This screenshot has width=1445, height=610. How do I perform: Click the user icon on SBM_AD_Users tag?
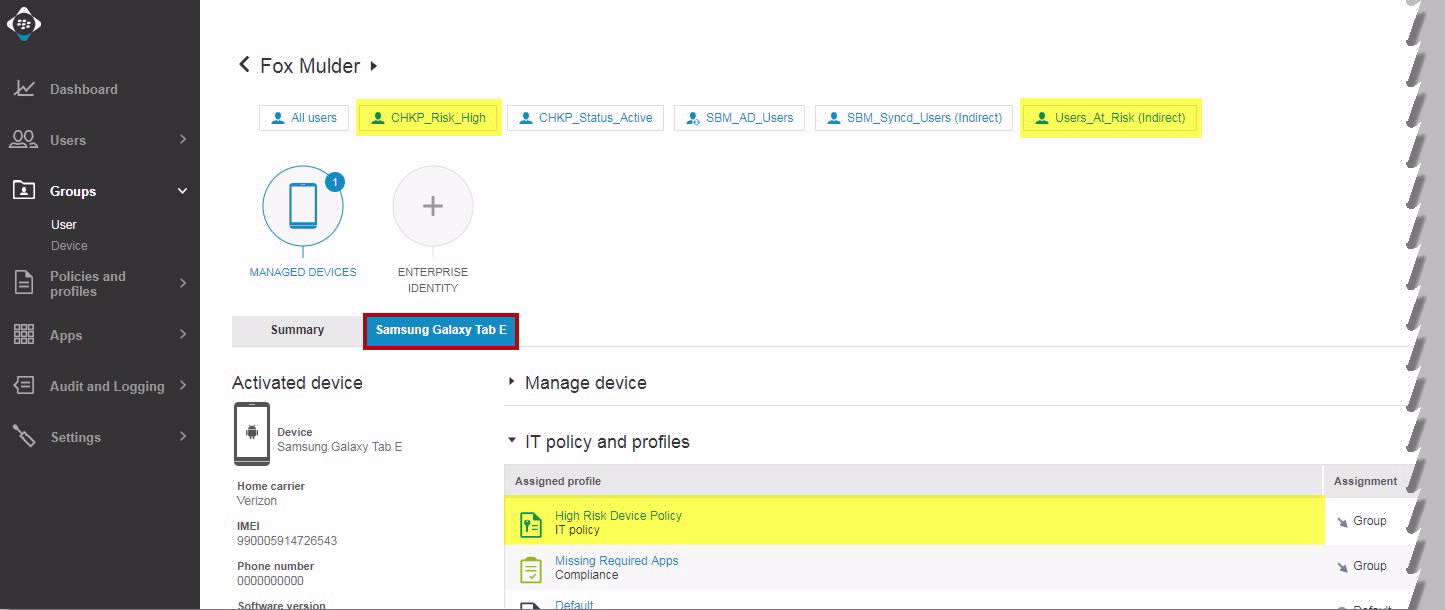coord(693,118)
